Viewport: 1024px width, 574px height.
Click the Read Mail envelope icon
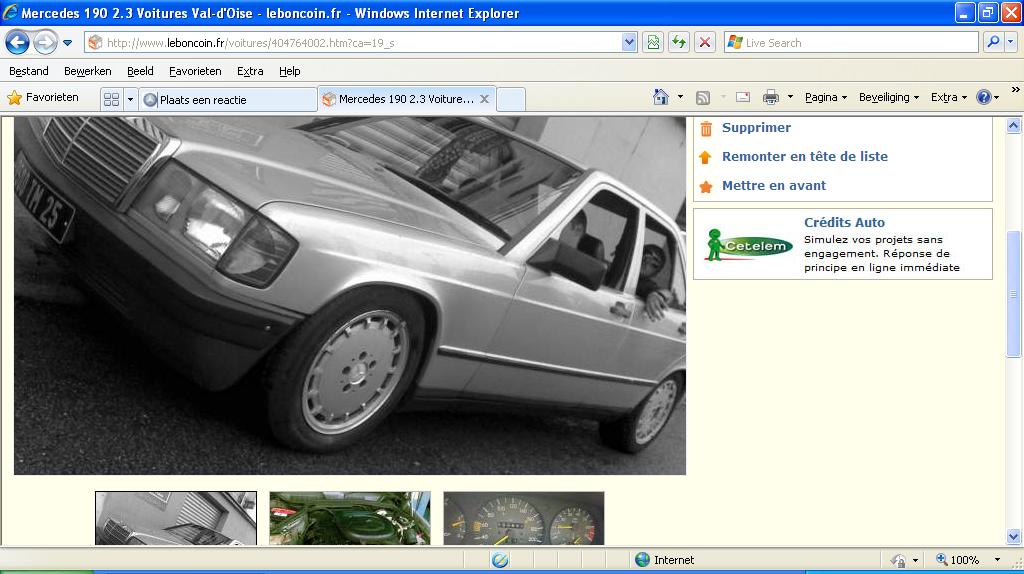[743, 97]
